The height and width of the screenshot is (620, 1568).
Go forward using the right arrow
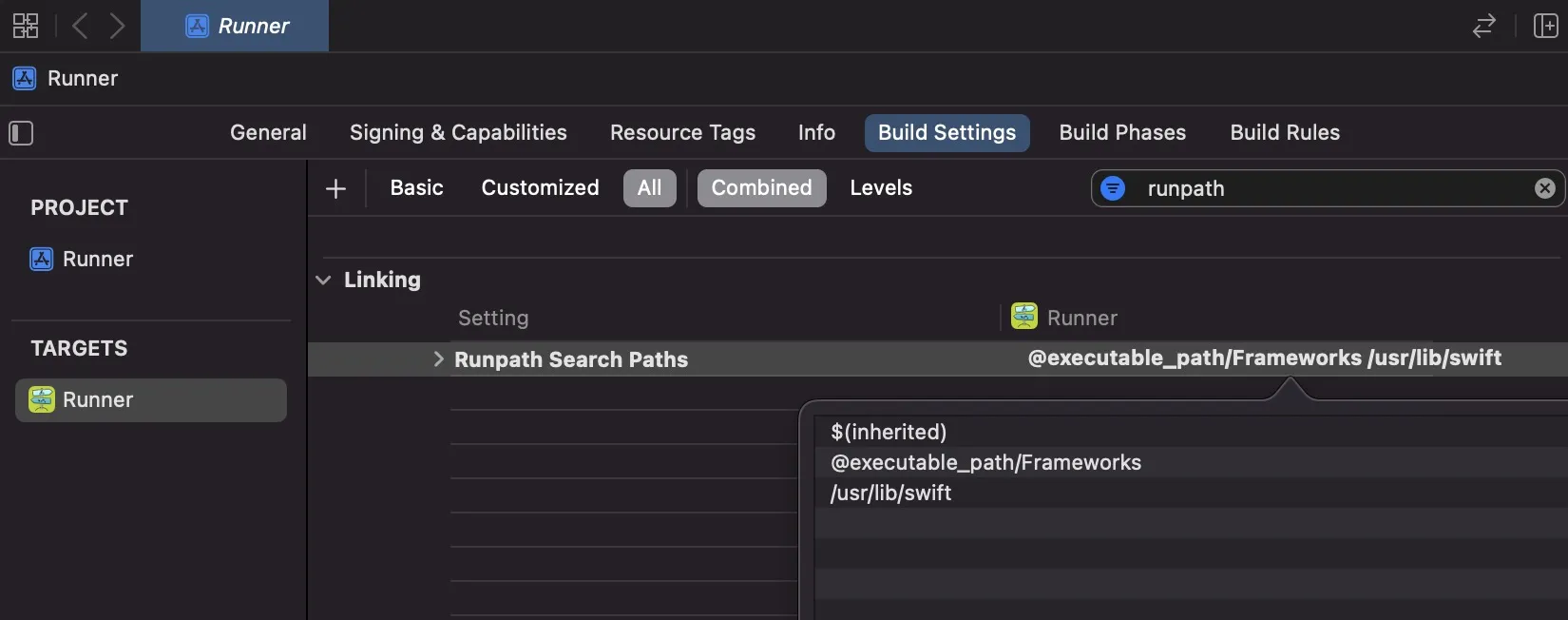pyautogui.click(x=117, y=26)
